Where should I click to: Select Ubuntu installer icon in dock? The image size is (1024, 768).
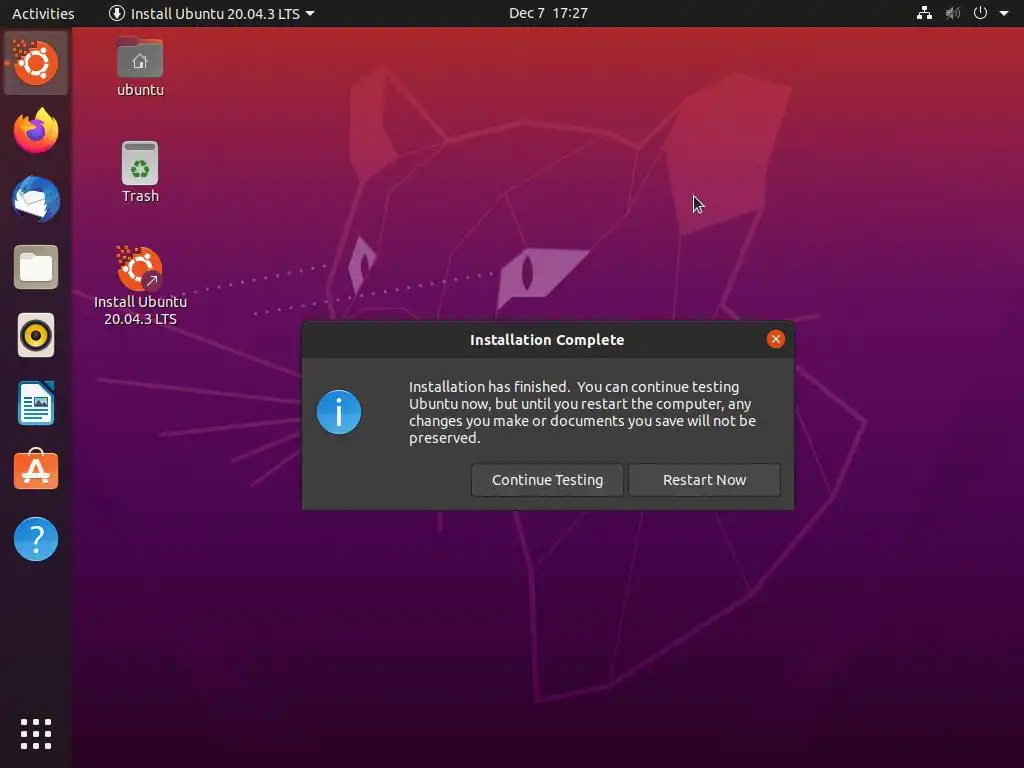(36, 63)
